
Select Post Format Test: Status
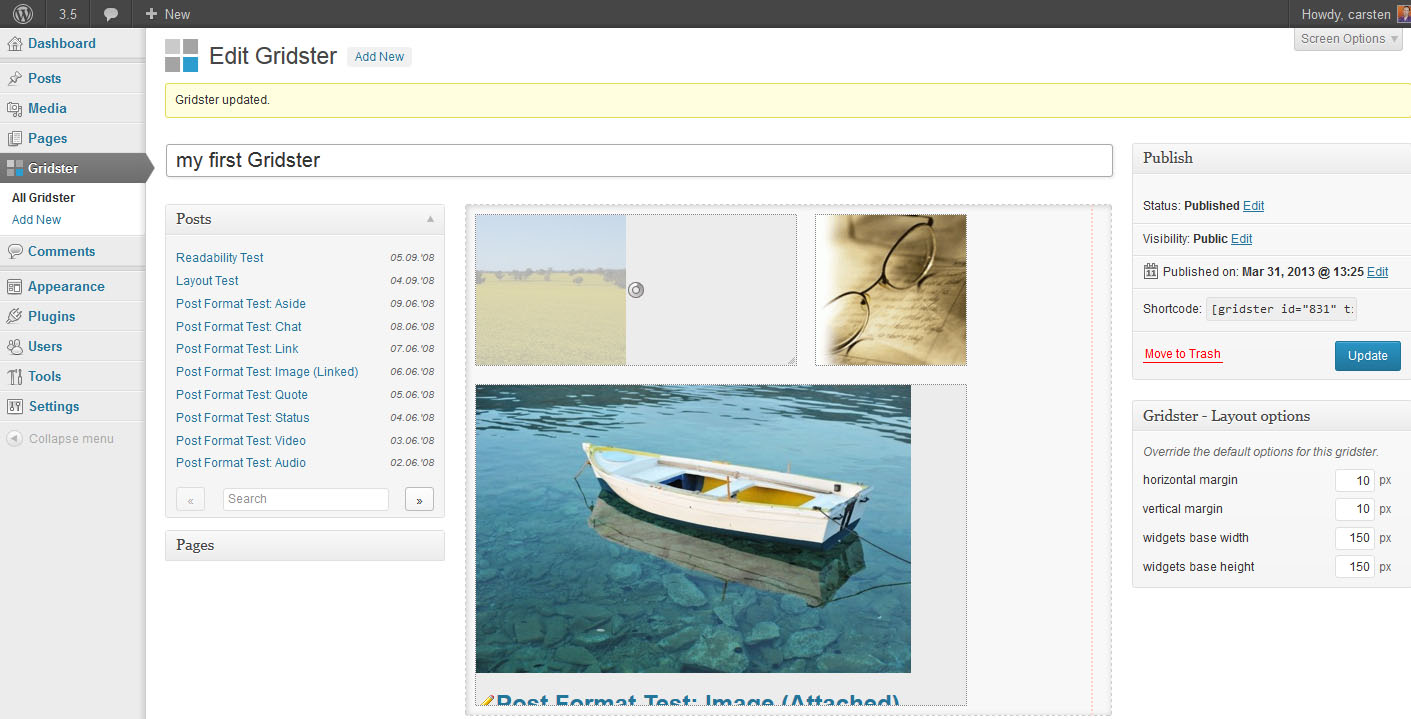coord(243,418)
